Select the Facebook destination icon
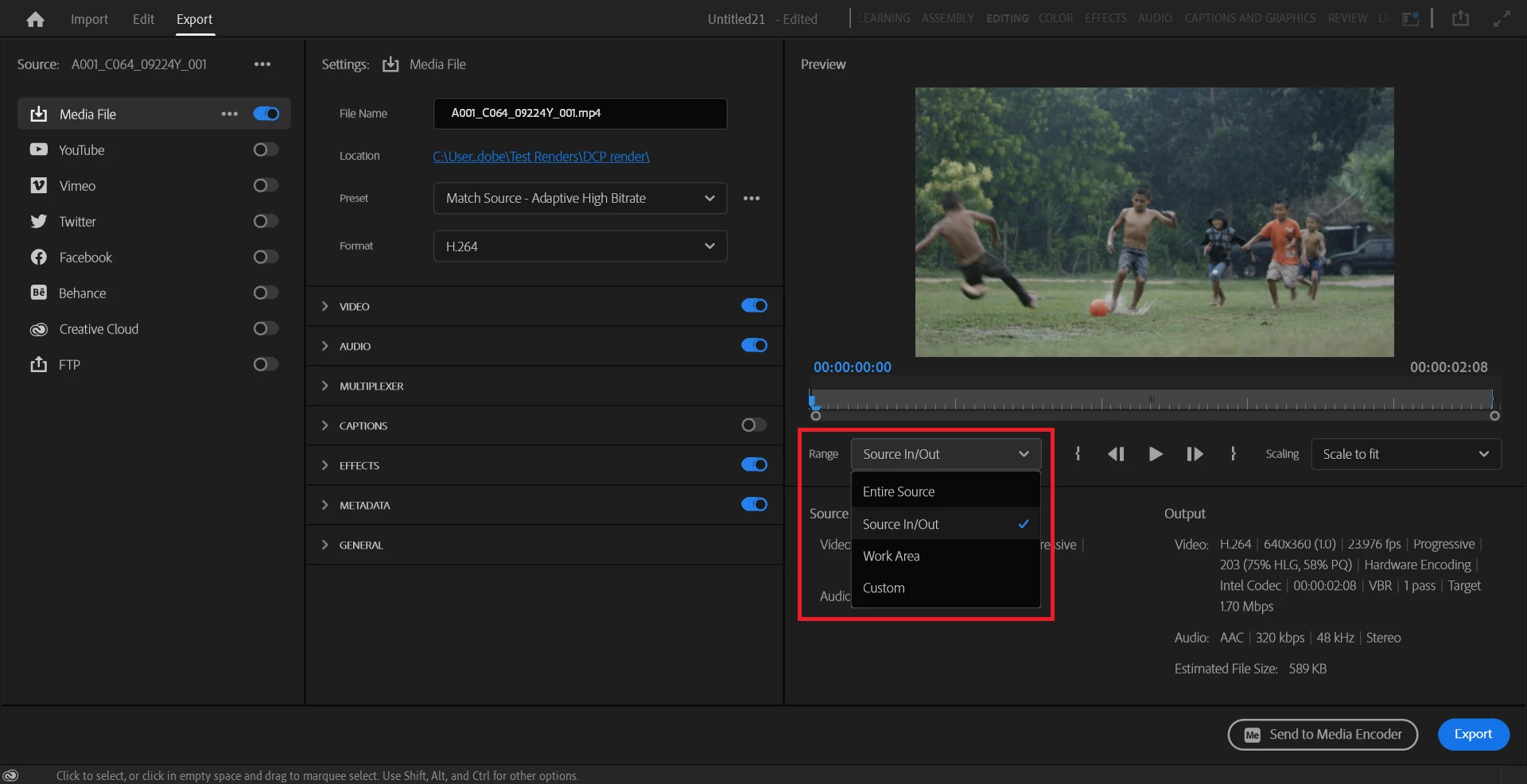This screenshot has width=1527, height=784. point(38,257)
